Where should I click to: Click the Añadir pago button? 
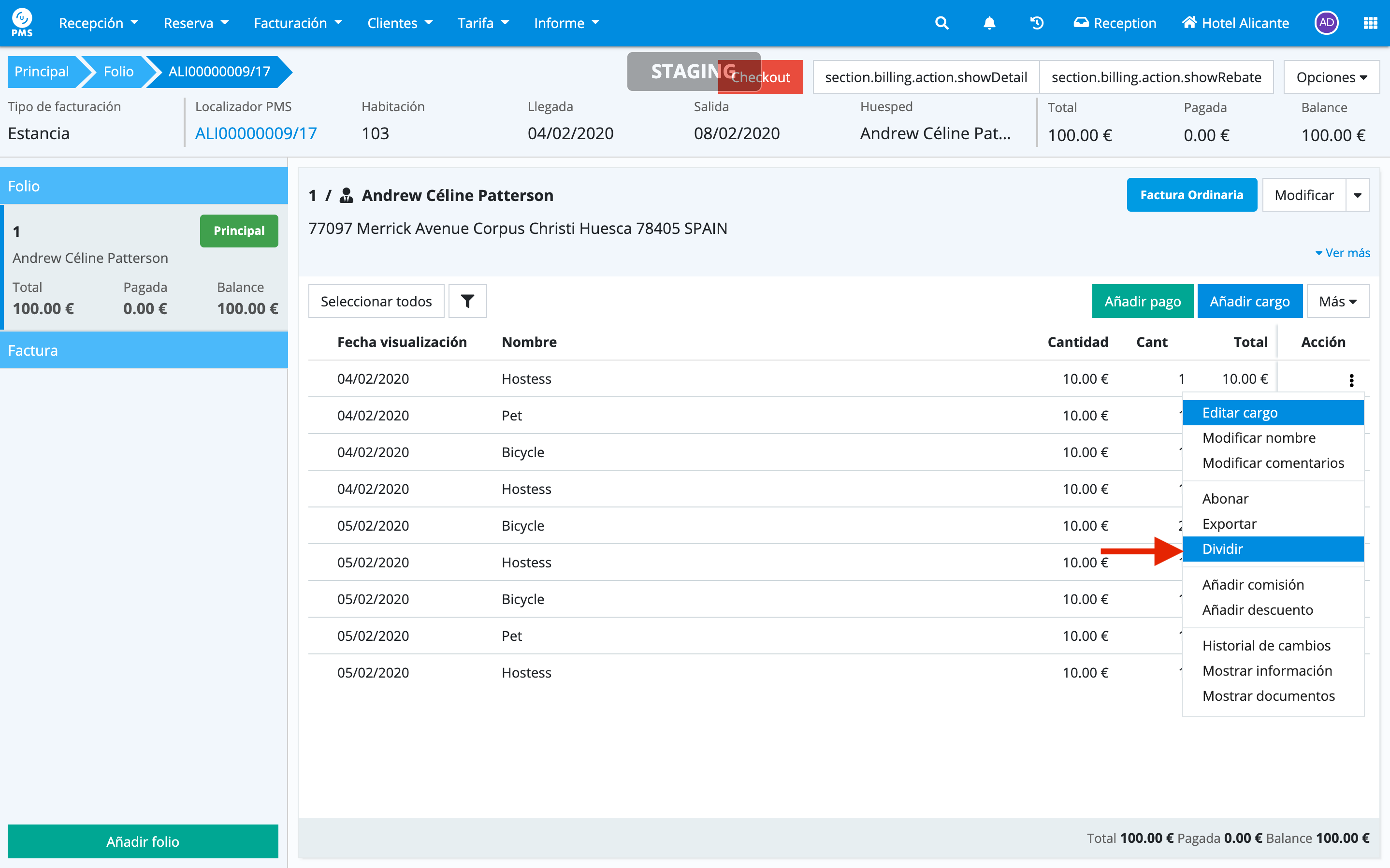(1142, 302)
